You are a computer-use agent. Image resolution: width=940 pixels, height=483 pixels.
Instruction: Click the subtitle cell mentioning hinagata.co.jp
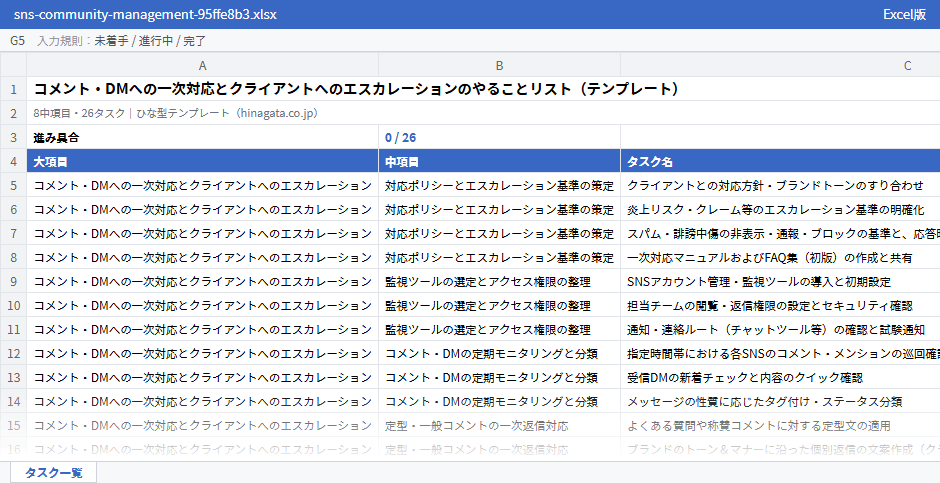pyautogui.click(x=483, y=113)
